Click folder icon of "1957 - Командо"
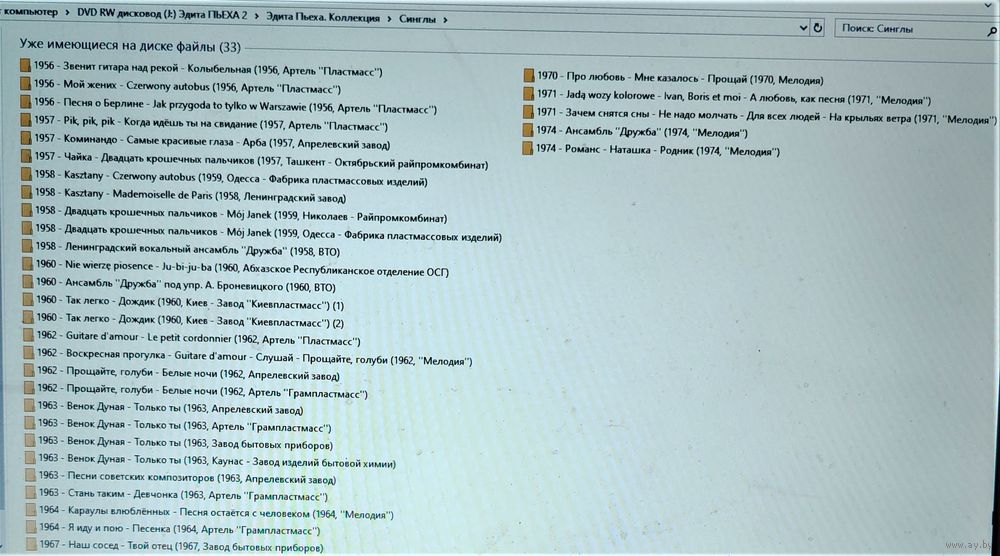This screenshot has width=1000, height=556. 26,138
